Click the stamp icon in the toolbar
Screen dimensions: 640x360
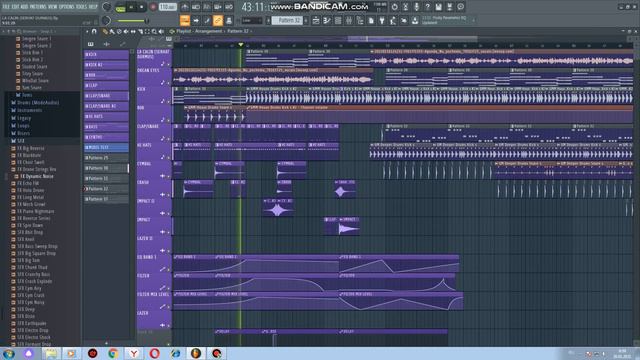point(229,20)
